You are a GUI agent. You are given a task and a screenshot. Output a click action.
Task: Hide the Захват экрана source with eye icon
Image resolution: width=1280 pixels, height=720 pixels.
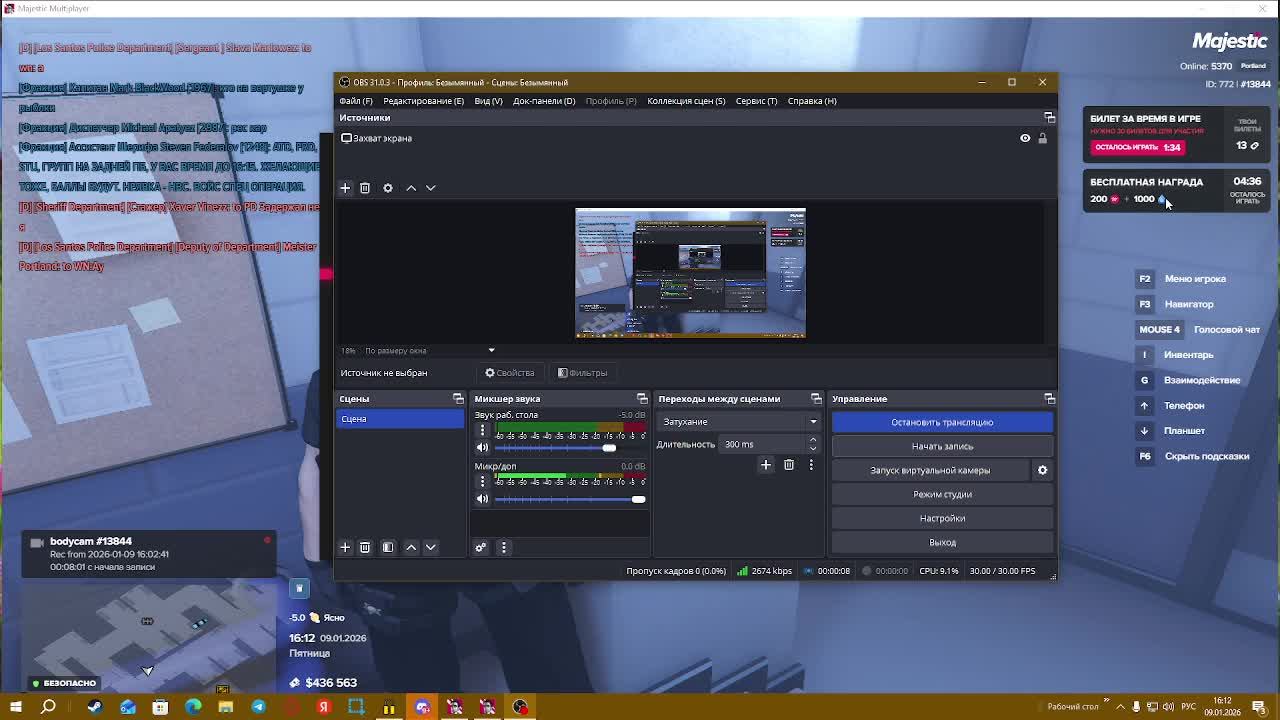tap(1025, 138)
